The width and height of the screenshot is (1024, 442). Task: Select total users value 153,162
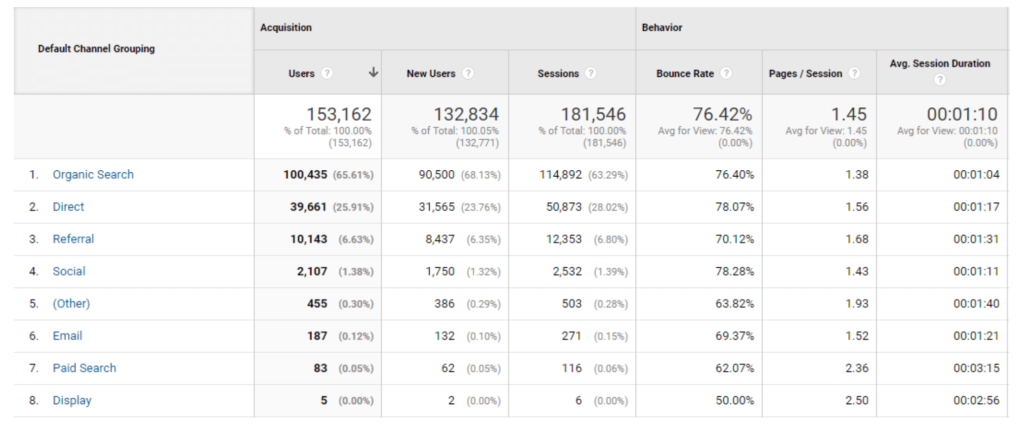pos(339,115)
